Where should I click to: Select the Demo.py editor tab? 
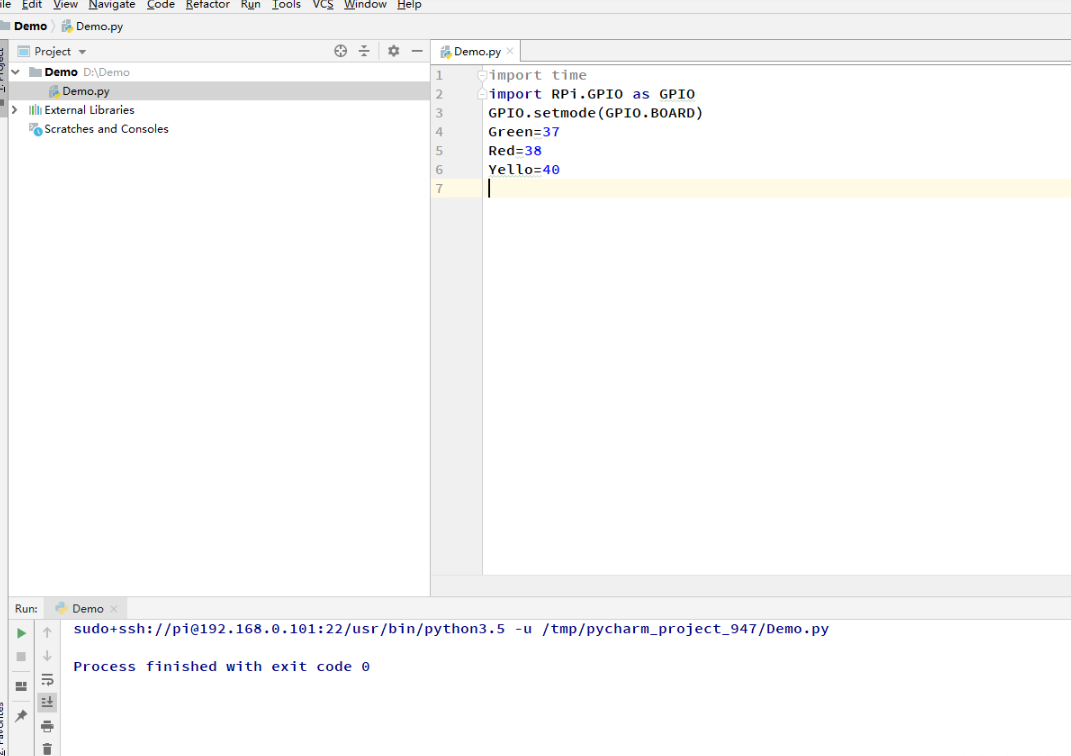pyautogui.click(x=477, y=51)
